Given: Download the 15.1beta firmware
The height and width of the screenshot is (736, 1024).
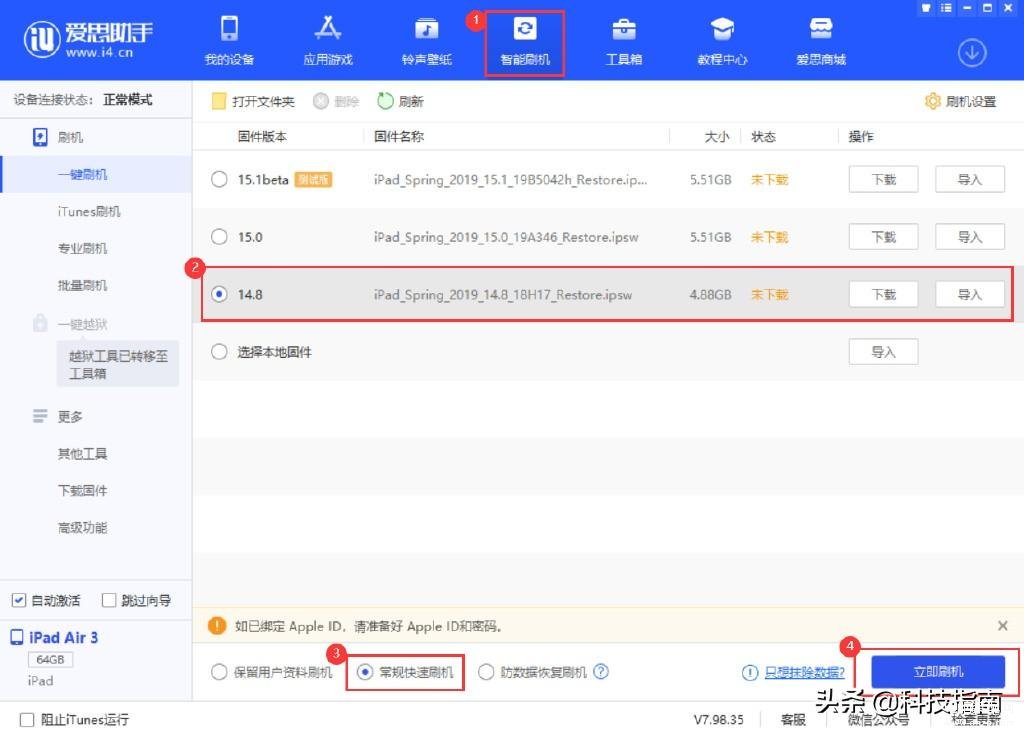Looking at the screenshot, I should [x=884, y=179].
